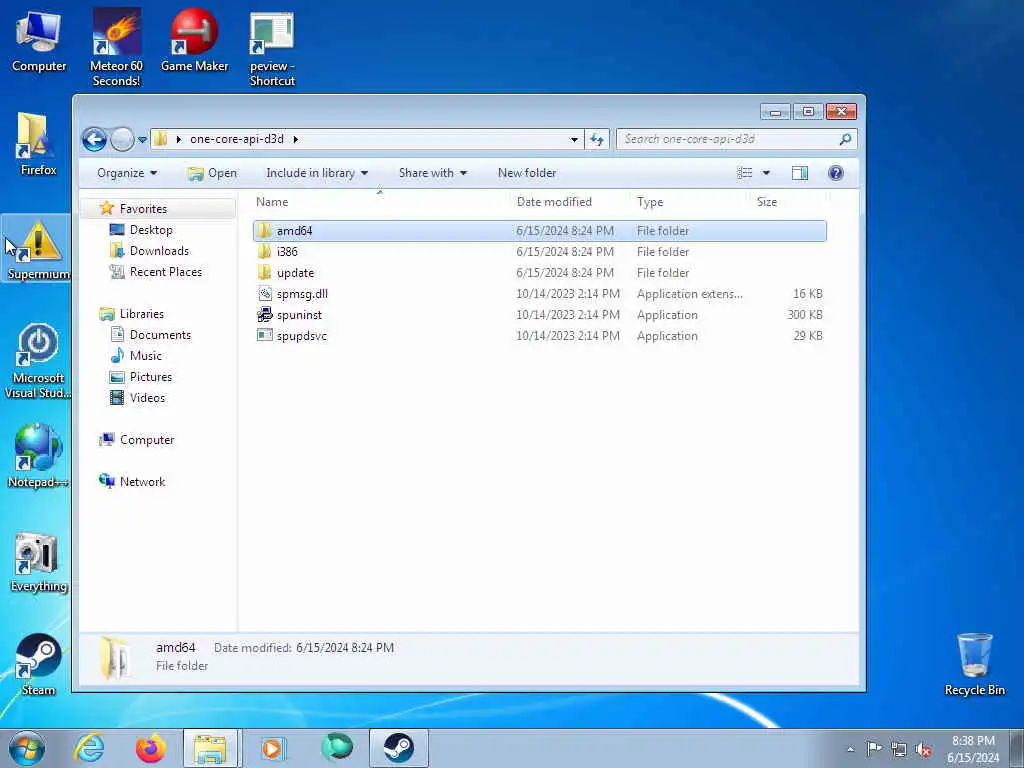Viewport: 1024px width, 768px height.
Task: Click the network tray icon
Action: coord(899,750)
